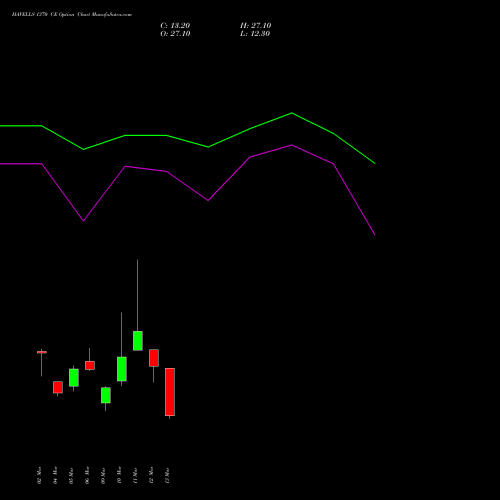Select the high value H: 27.10
500x500 pixels.
click(255, 26)
